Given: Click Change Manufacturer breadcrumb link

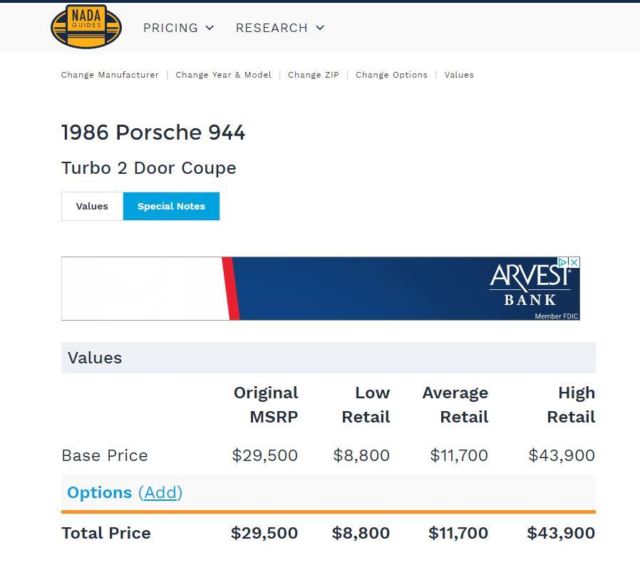Looking at the screenshot, I should [109, 75].
